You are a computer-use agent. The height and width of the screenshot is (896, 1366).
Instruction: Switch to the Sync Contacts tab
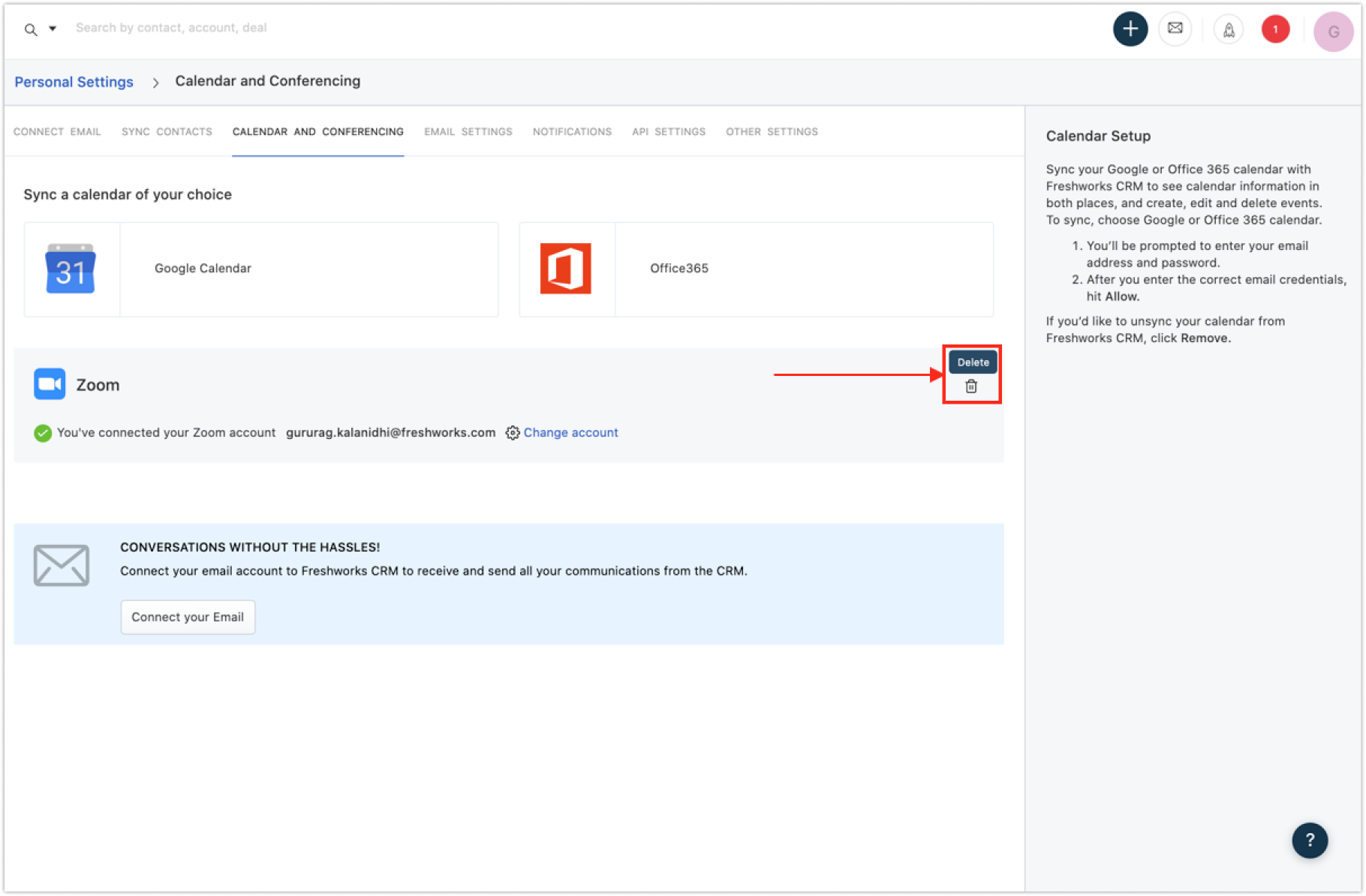click(x=167, y=131)
